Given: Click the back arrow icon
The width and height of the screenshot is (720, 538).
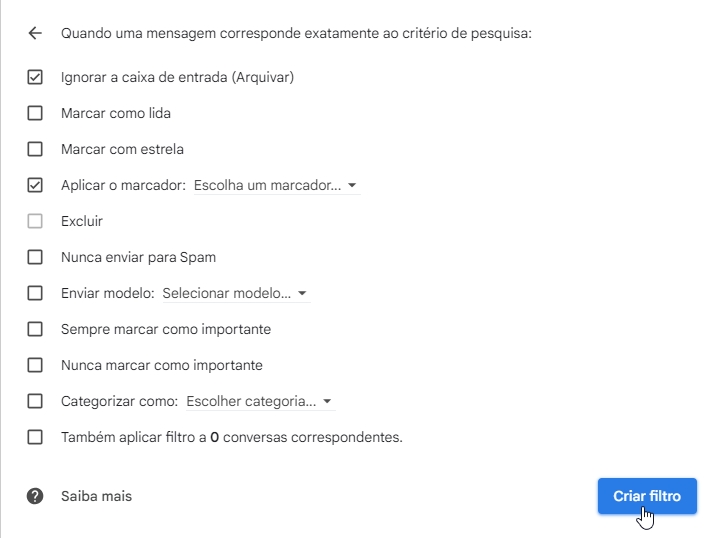Looking at the screenshot, I should click(35, 33).
